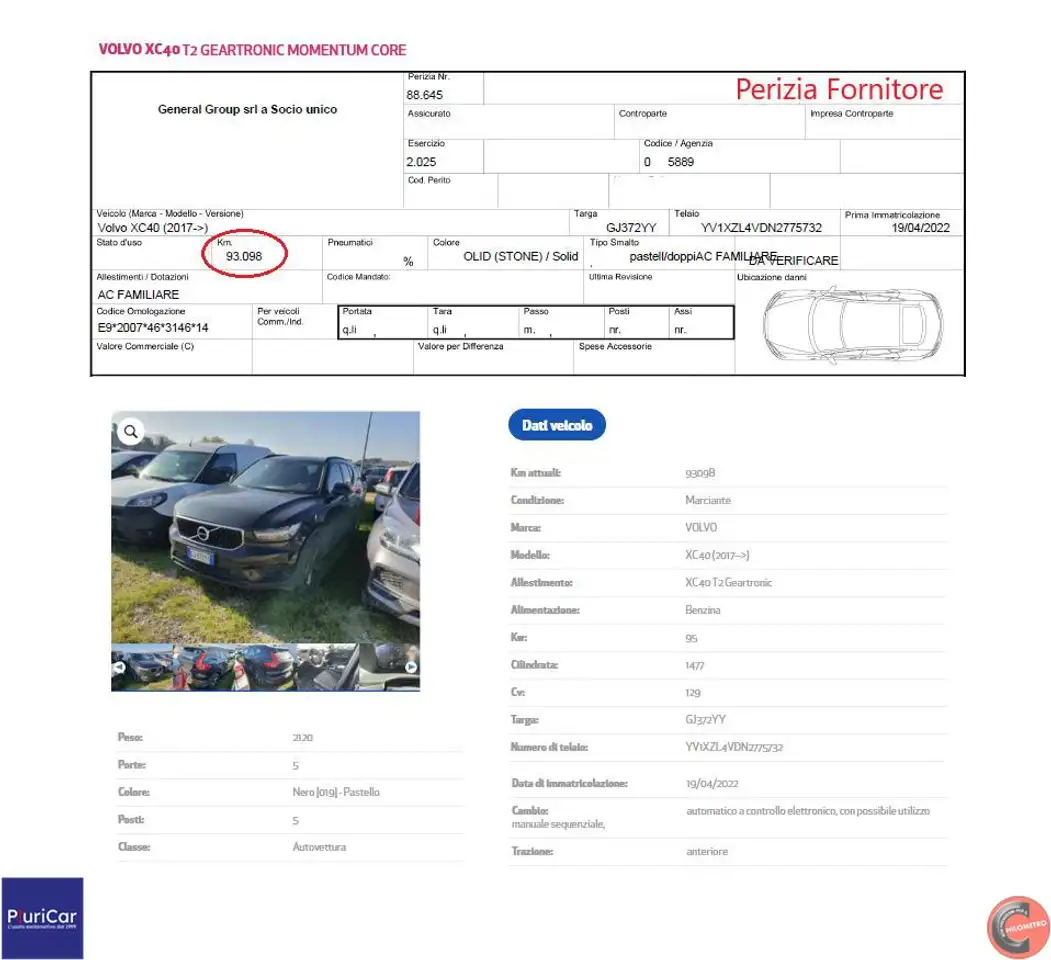Click colore value OLID (STONE) / Solid
Viewport: 1051px width, 960px height.
coord(520,256)
